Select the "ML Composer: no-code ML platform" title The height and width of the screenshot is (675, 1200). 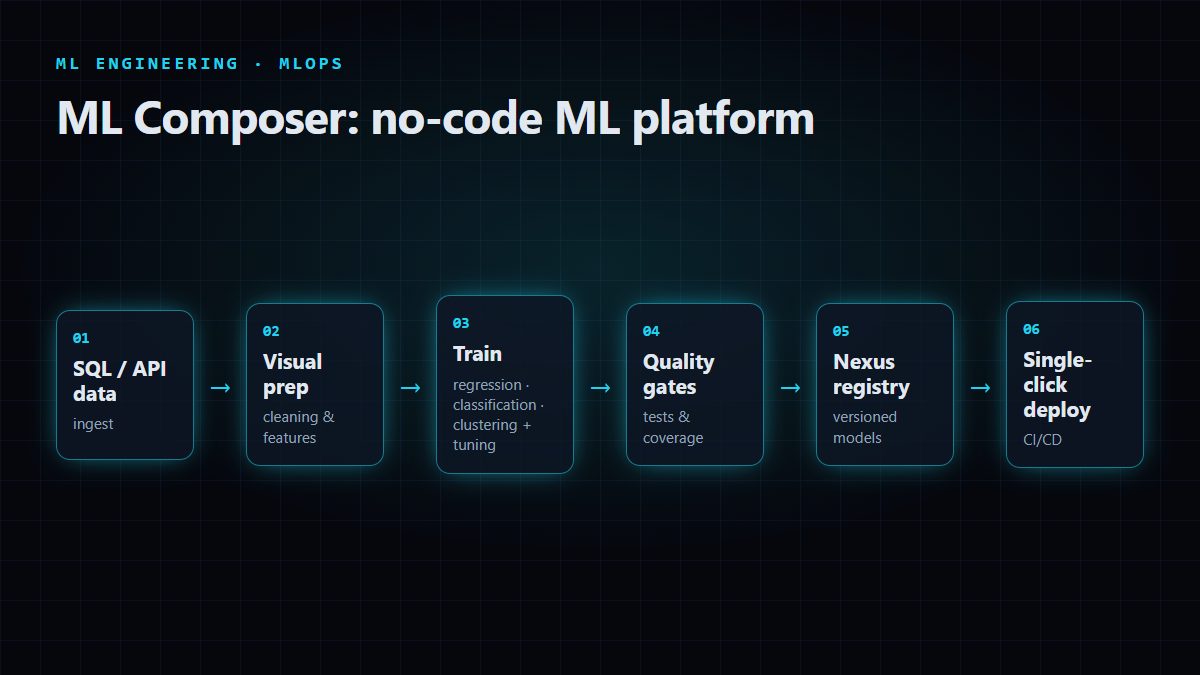click(x=435, y=119)
